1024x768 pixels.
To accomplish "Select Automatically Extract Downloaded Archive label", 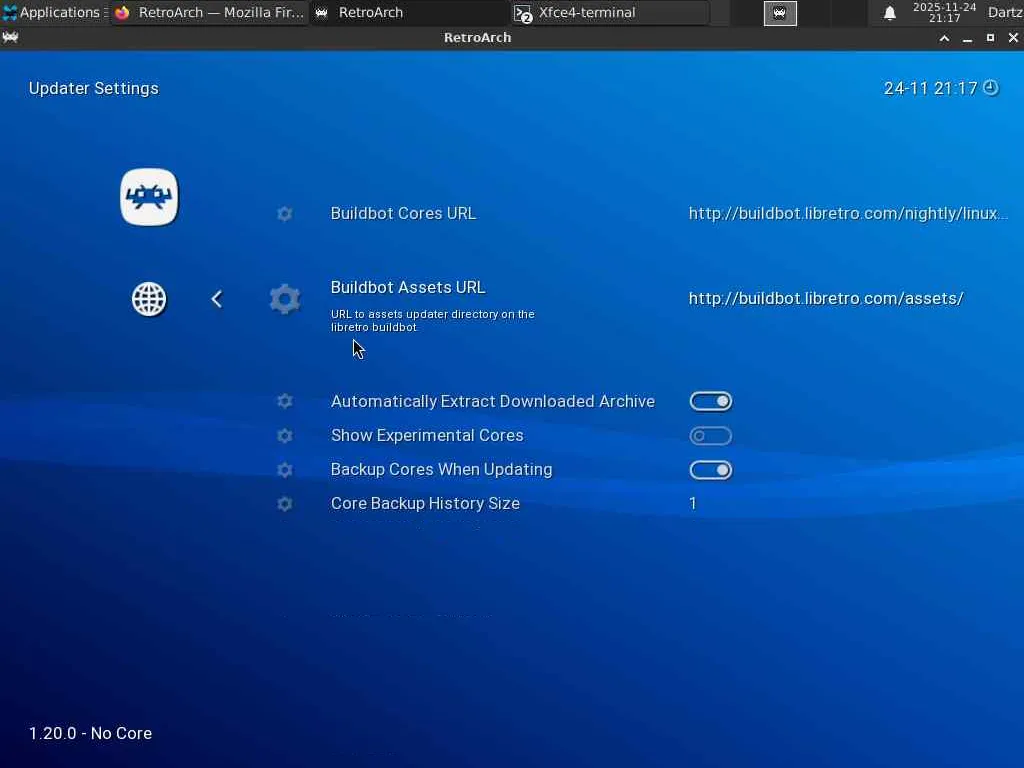I will (x=492, y=401).
